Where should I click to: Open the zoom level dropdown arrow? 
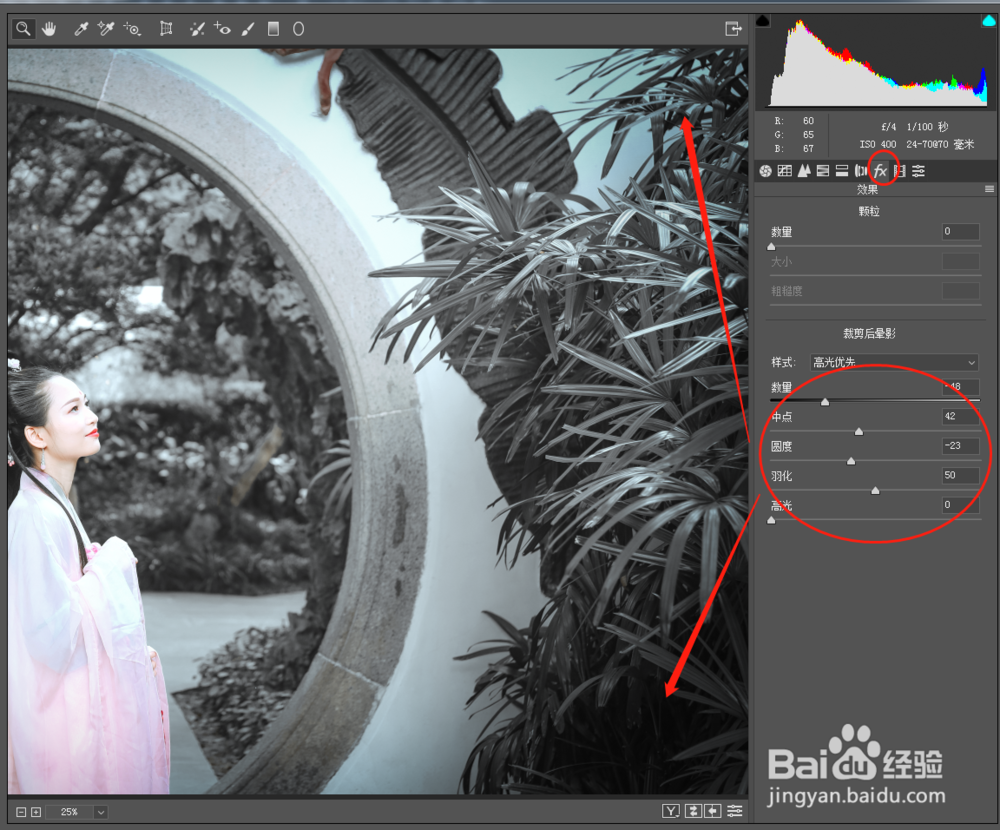[x=100, y=812]
